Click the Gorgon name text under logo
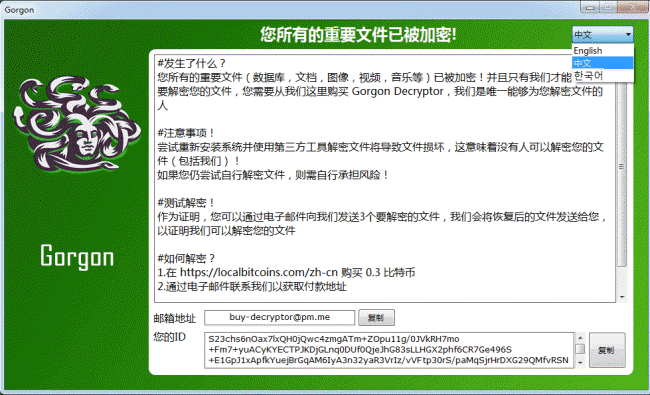This screenshot has width=650, height=395. click(77, 257)
